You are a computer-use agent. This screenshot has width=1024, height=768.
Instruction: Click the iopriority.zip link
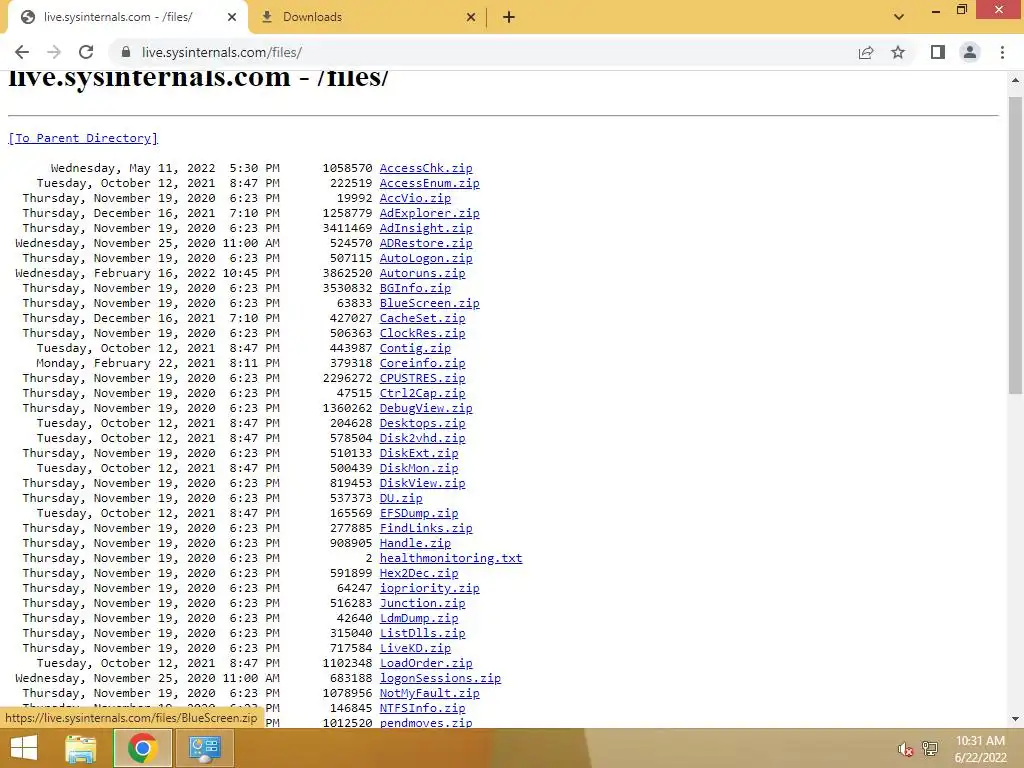(x=430, y=588)
